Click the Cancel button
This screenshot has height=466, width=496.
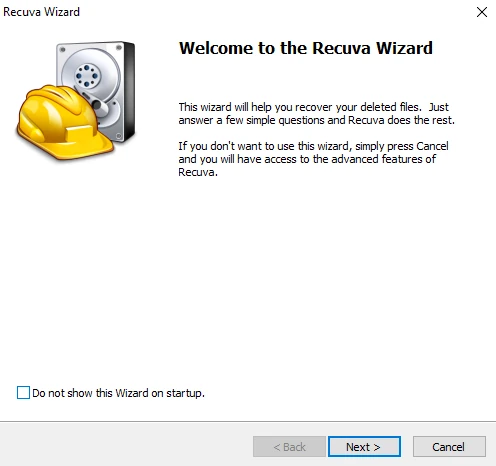coord(449,447)
